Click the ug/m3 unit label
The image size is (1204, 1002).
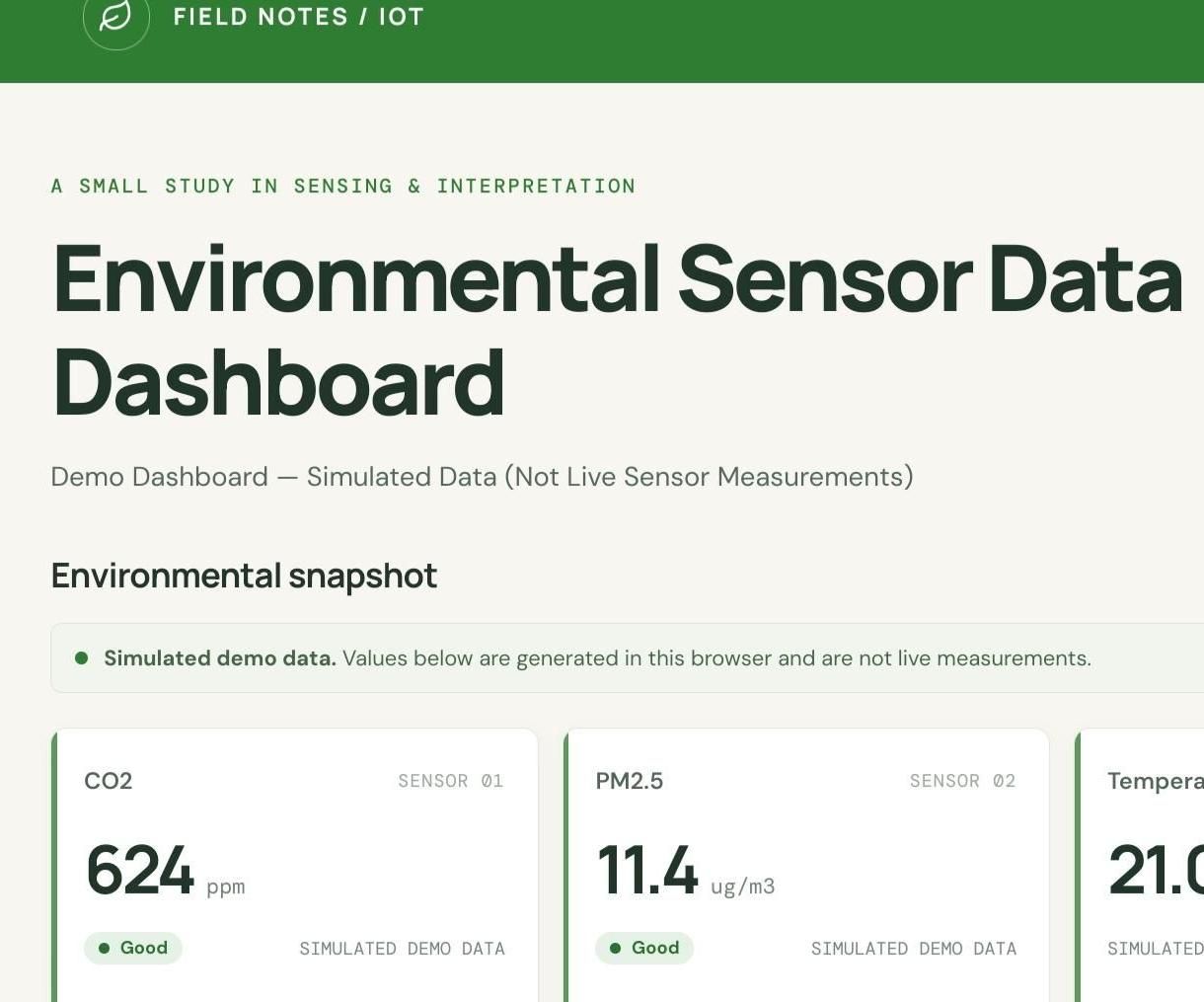[743, 886]
